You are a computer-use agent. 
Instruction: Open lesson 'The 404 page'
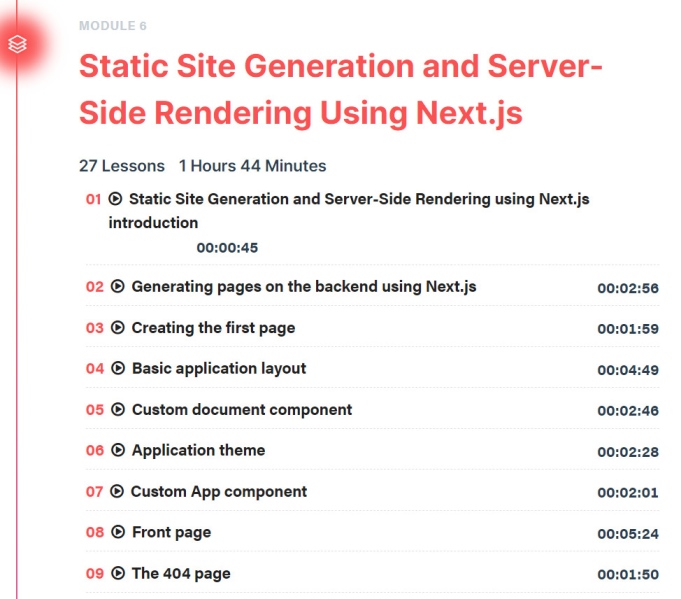[181, 573]
